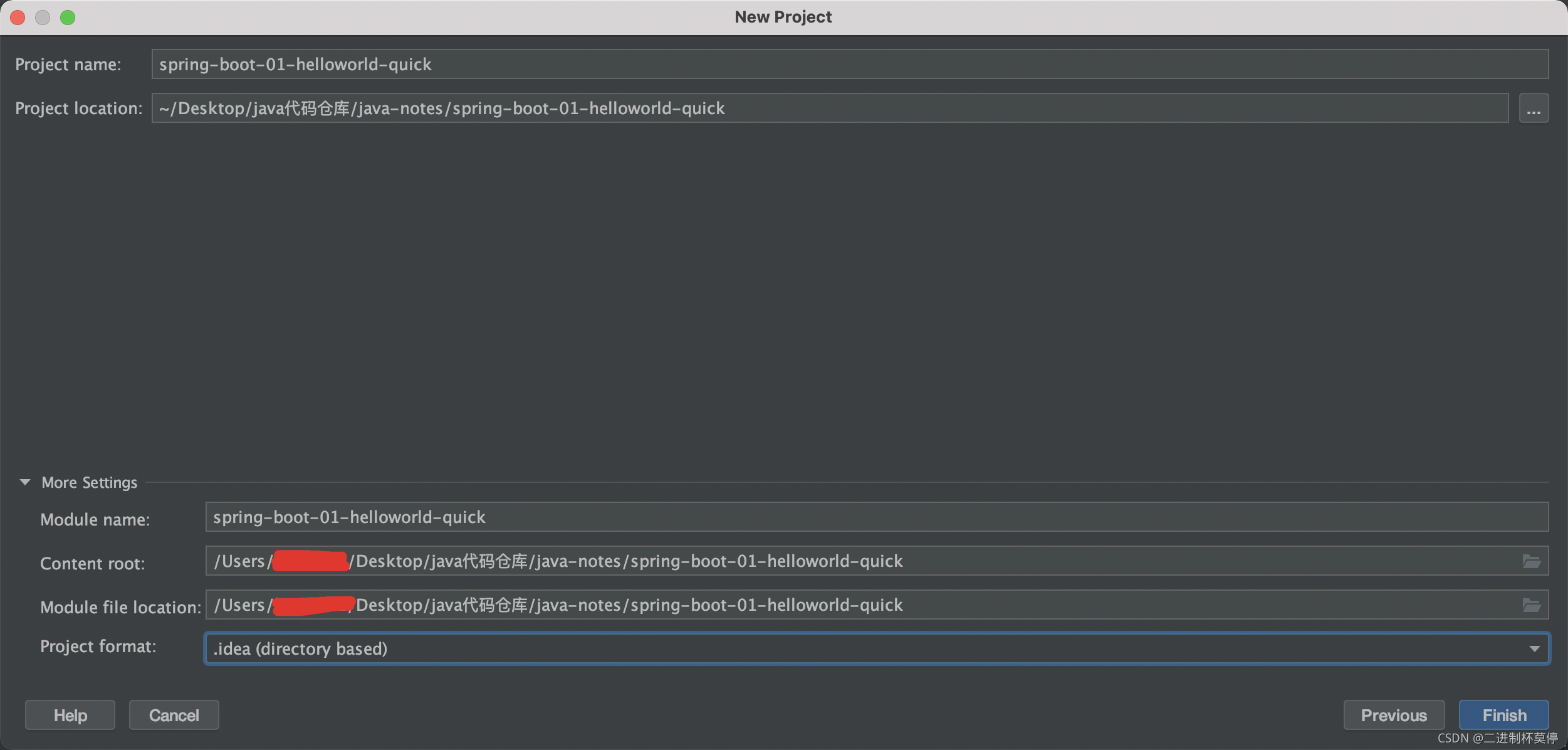Click Cancel to dismiss dialog
1568x750 pixels.
(x=174, y=714)
